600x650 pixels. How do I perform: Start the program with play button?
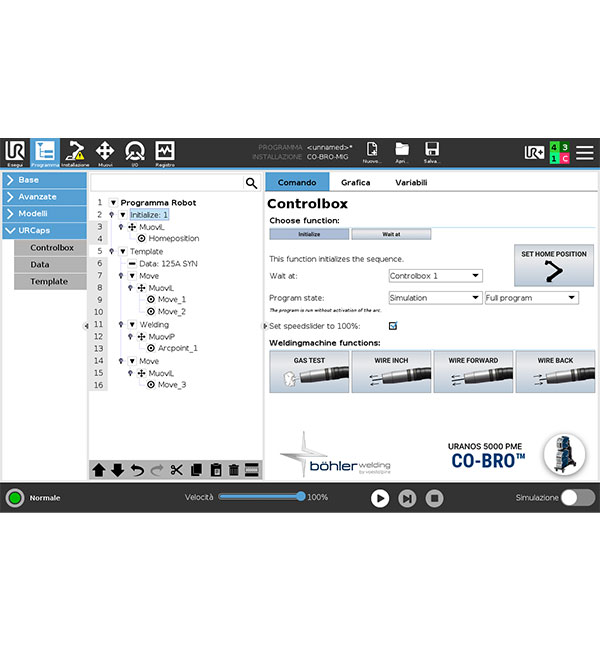(x=380, y=498)
